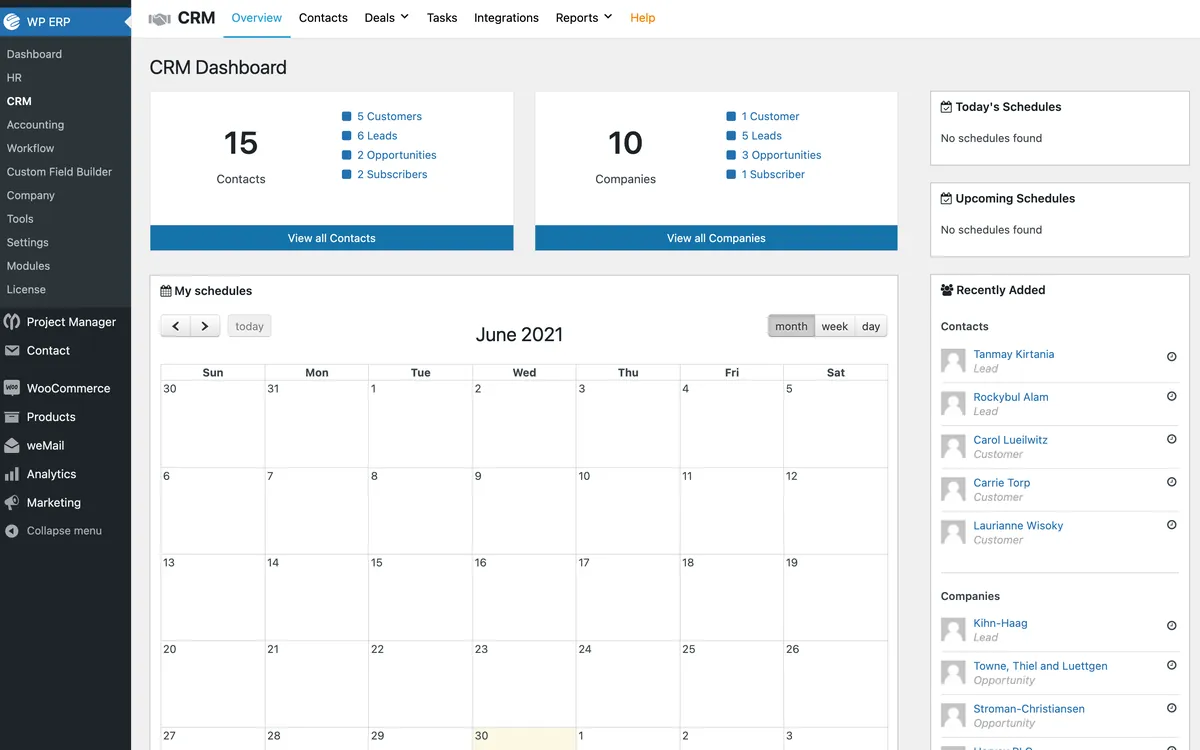Click clock icon beside Kihn-Haag
Viewport: 1200px width, 750px height.
[1172, 626]
